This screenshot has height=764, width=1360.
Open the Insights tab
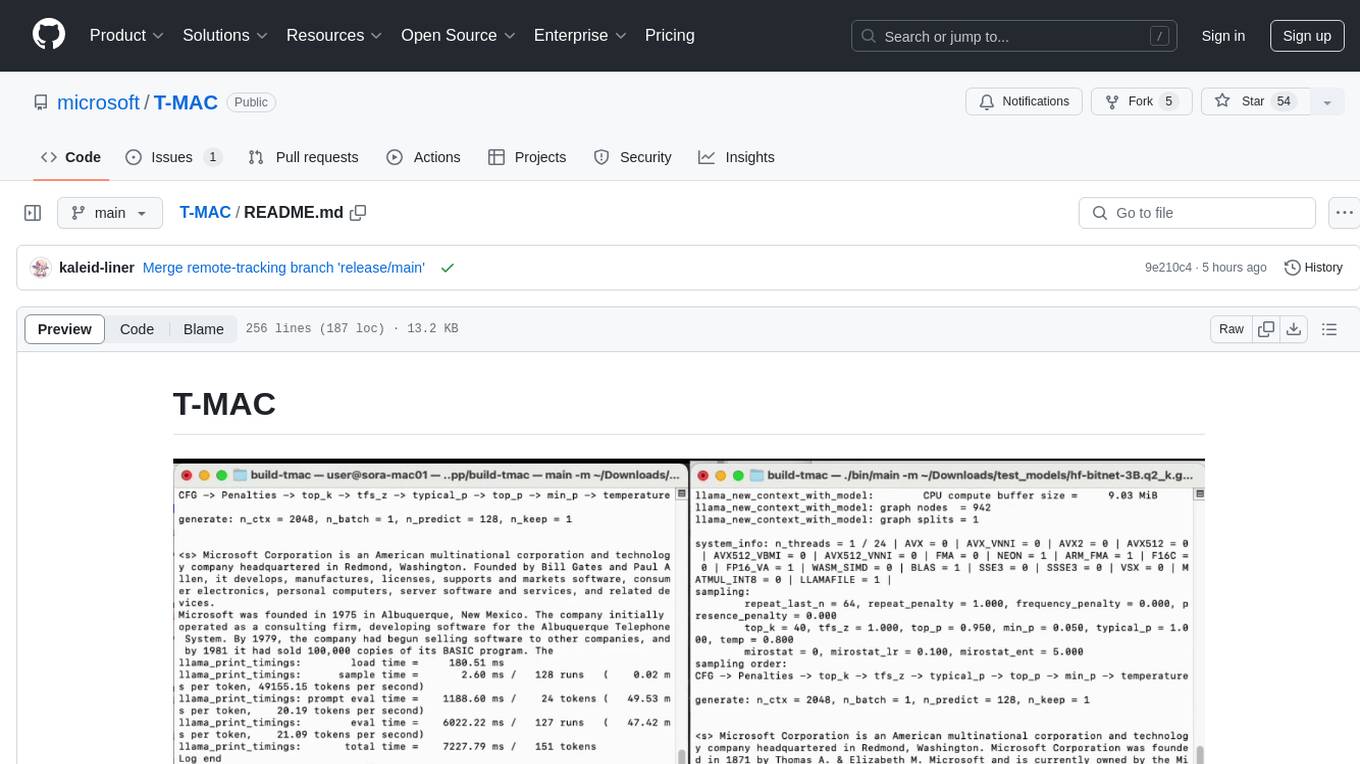736,157
